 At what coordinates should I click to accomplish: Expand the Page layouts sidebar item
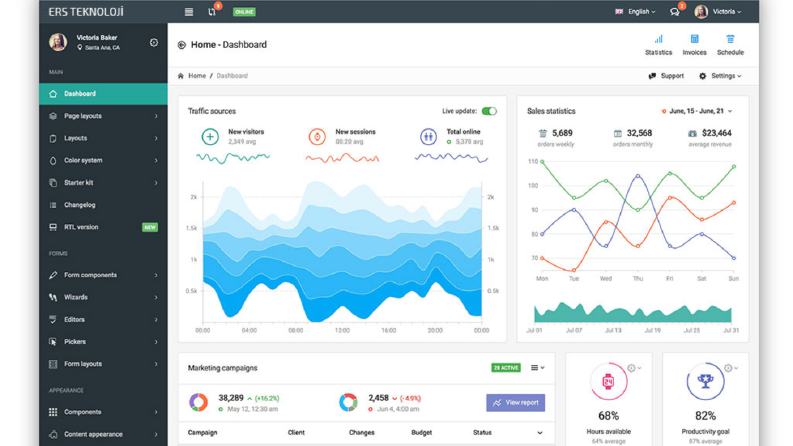pyautogui.click(x=103, y=116)
